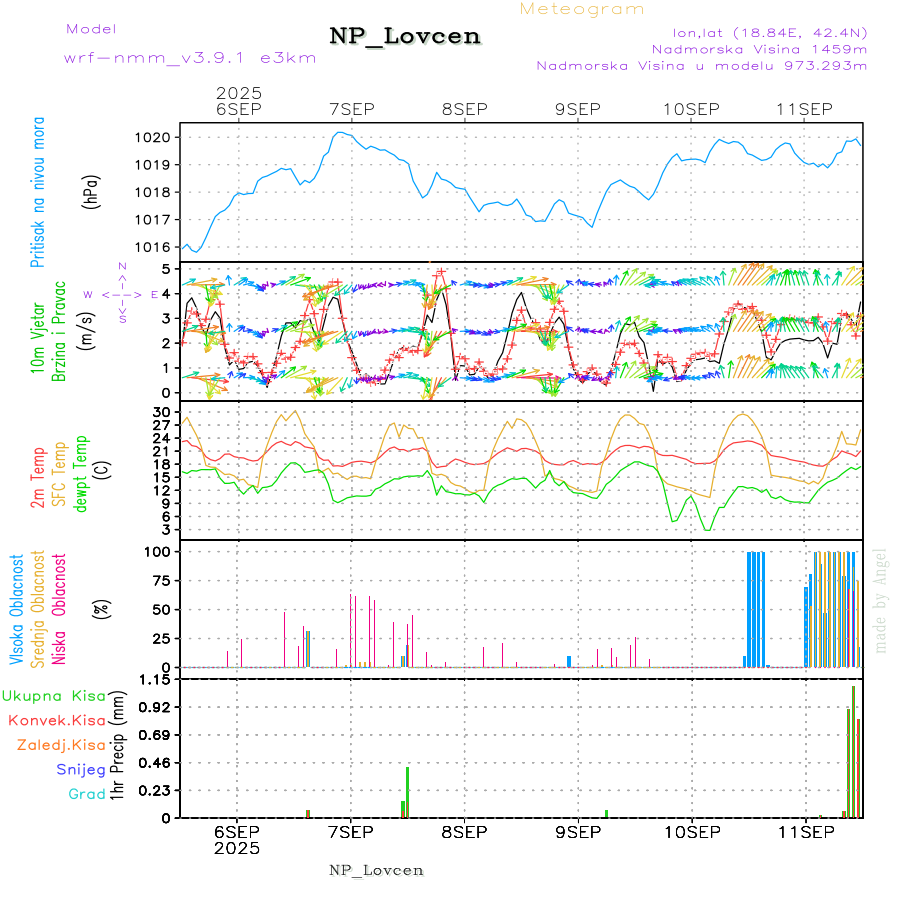Click the red 2m Temp axis label
This screenshot has width=900, height=900.
pos(39,479)
